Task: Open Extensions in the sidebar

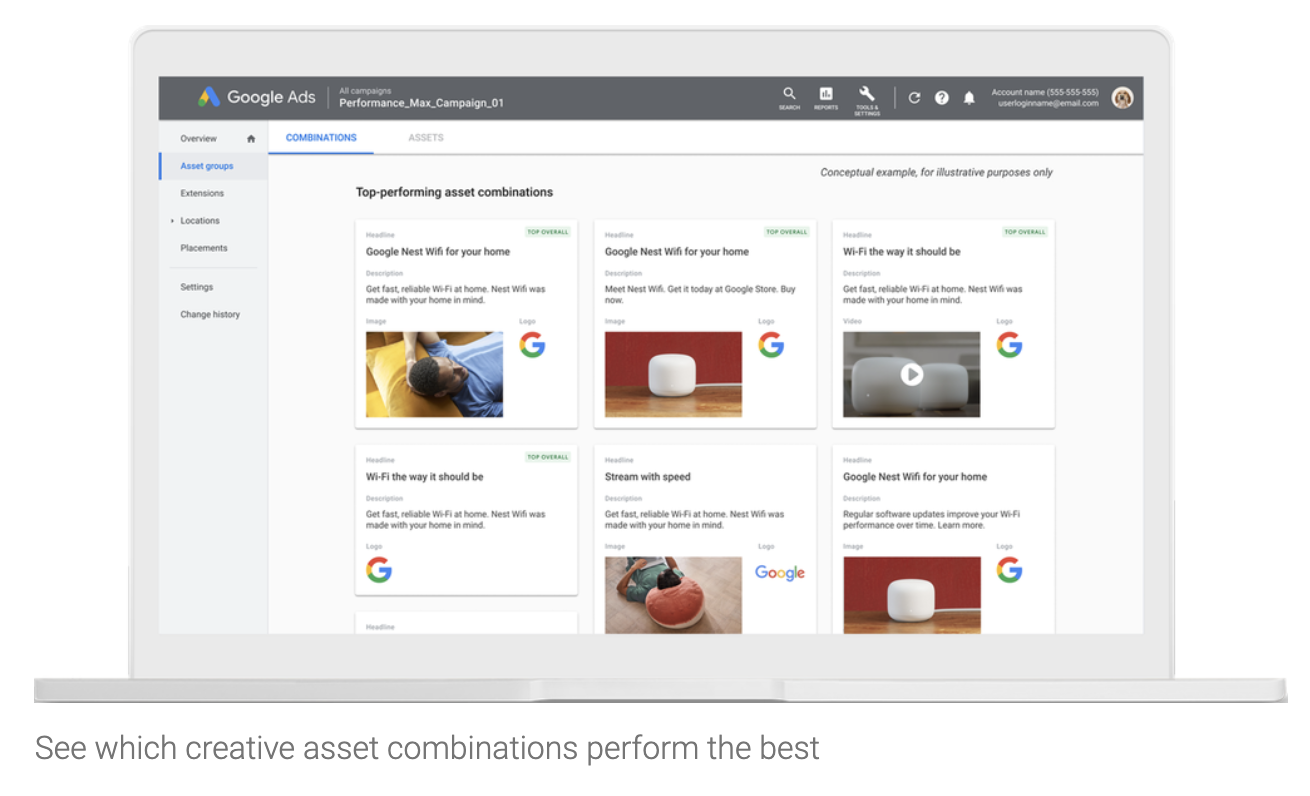Action: (x=202, y=193)
